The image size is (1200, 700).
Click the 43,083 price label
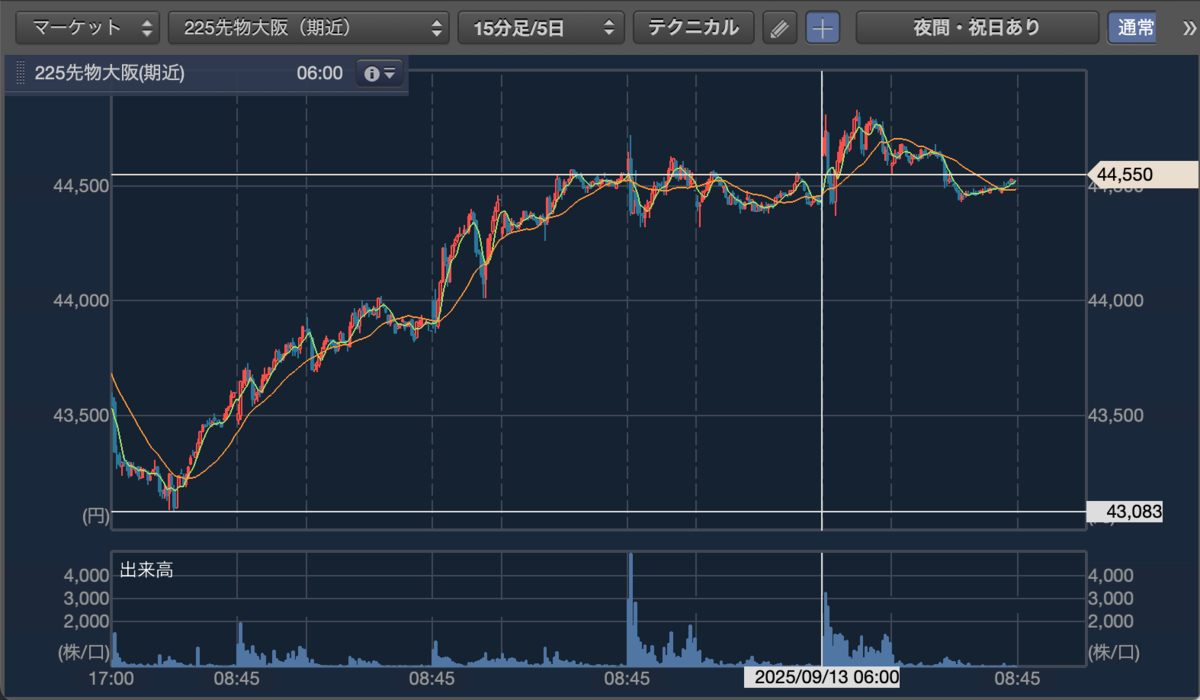(1124, 512)
